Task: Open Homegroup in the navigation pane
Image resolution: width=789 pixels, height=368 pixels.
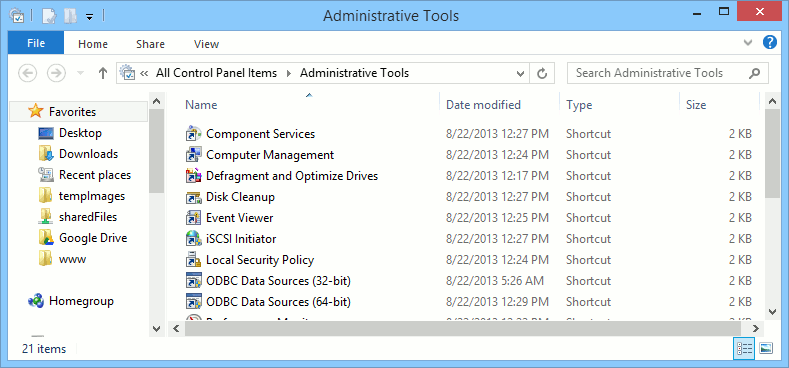Action: pyautogui.click(x=81, y=302)
